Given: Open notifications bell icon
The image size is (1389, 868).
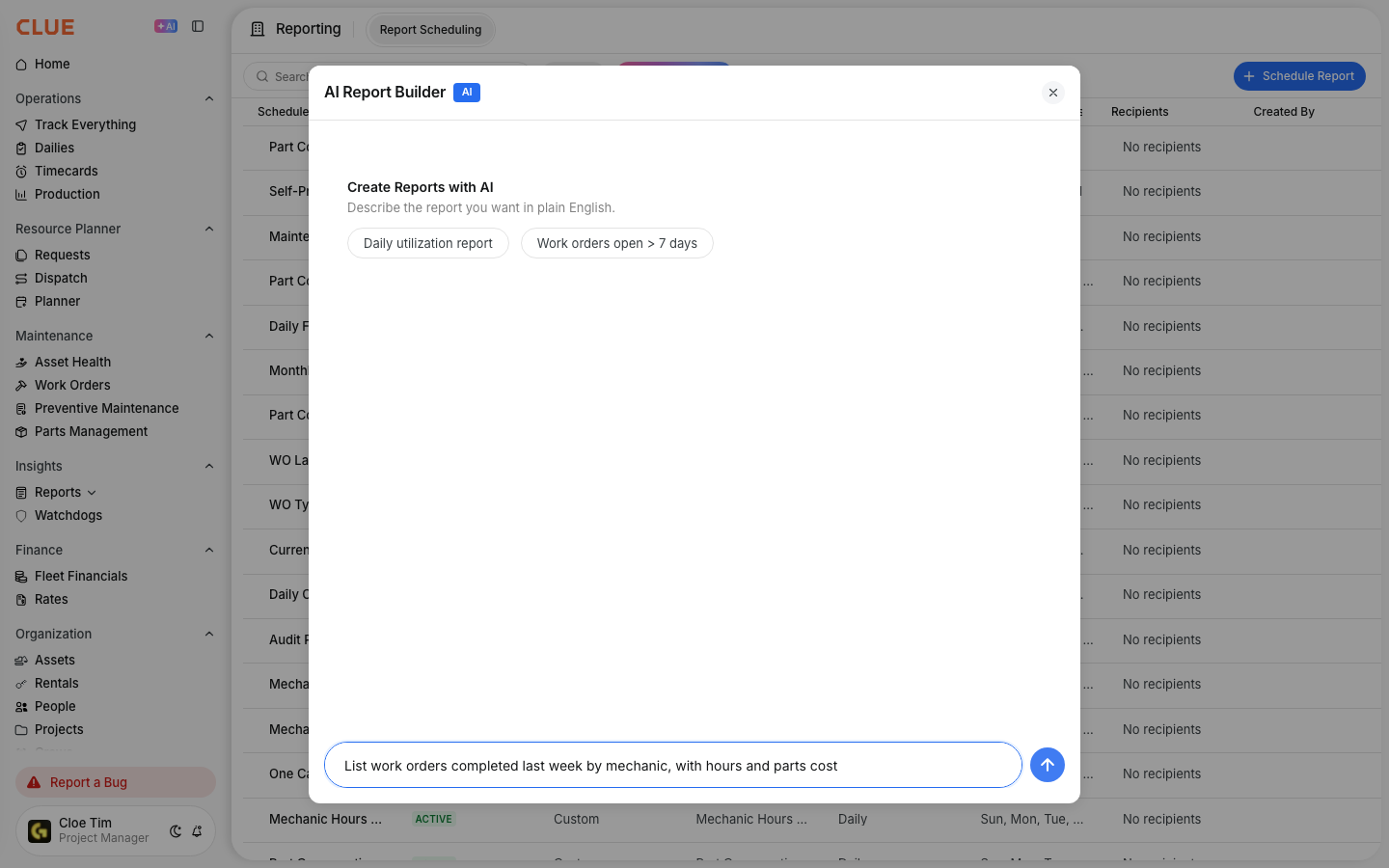Looking at the screenshot, I should pyautogui.click(x=197, y=831).
